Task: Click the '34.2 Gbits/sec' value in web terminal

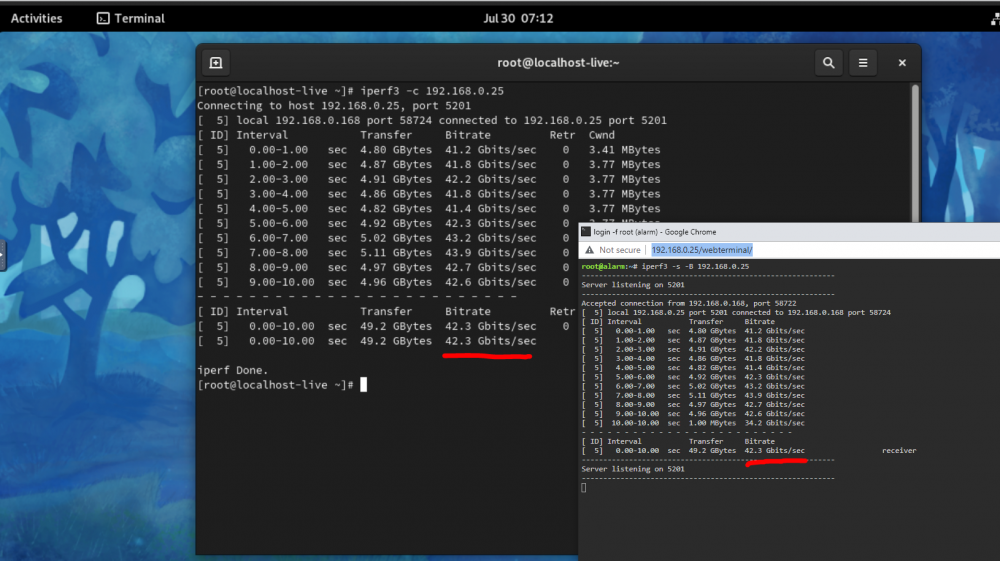Action: pyautogui.click(x=774, y=423)
